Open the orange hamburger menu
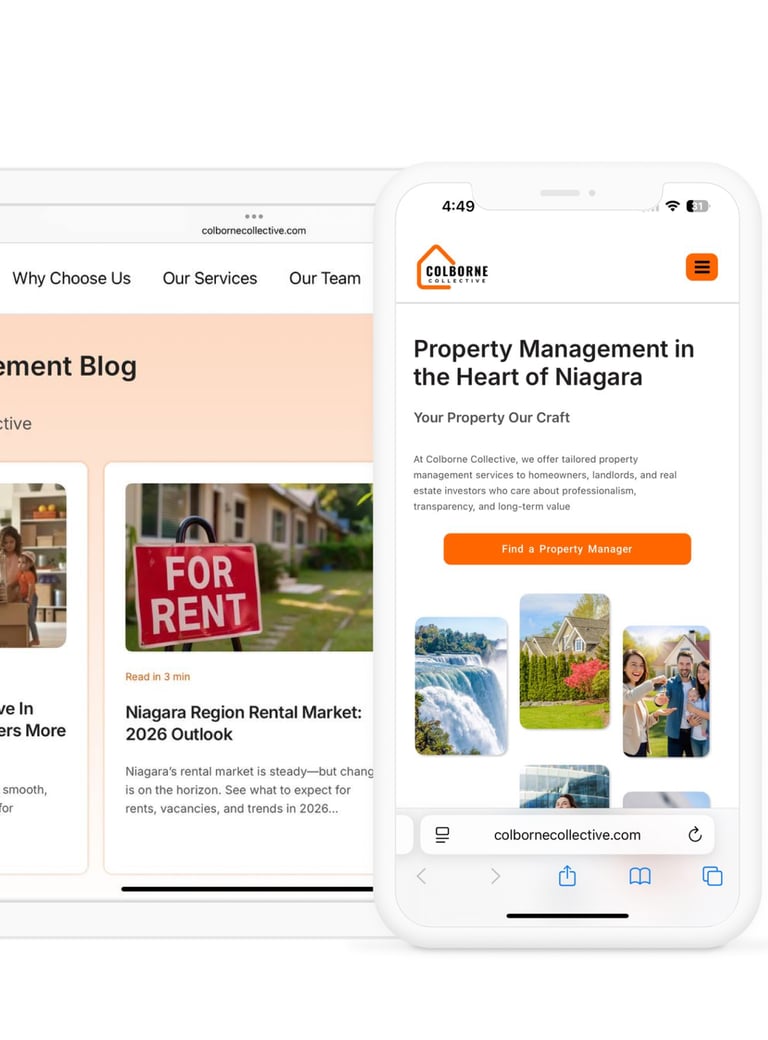This screenshot has height=1040, width=768. [x=702, y=267]
